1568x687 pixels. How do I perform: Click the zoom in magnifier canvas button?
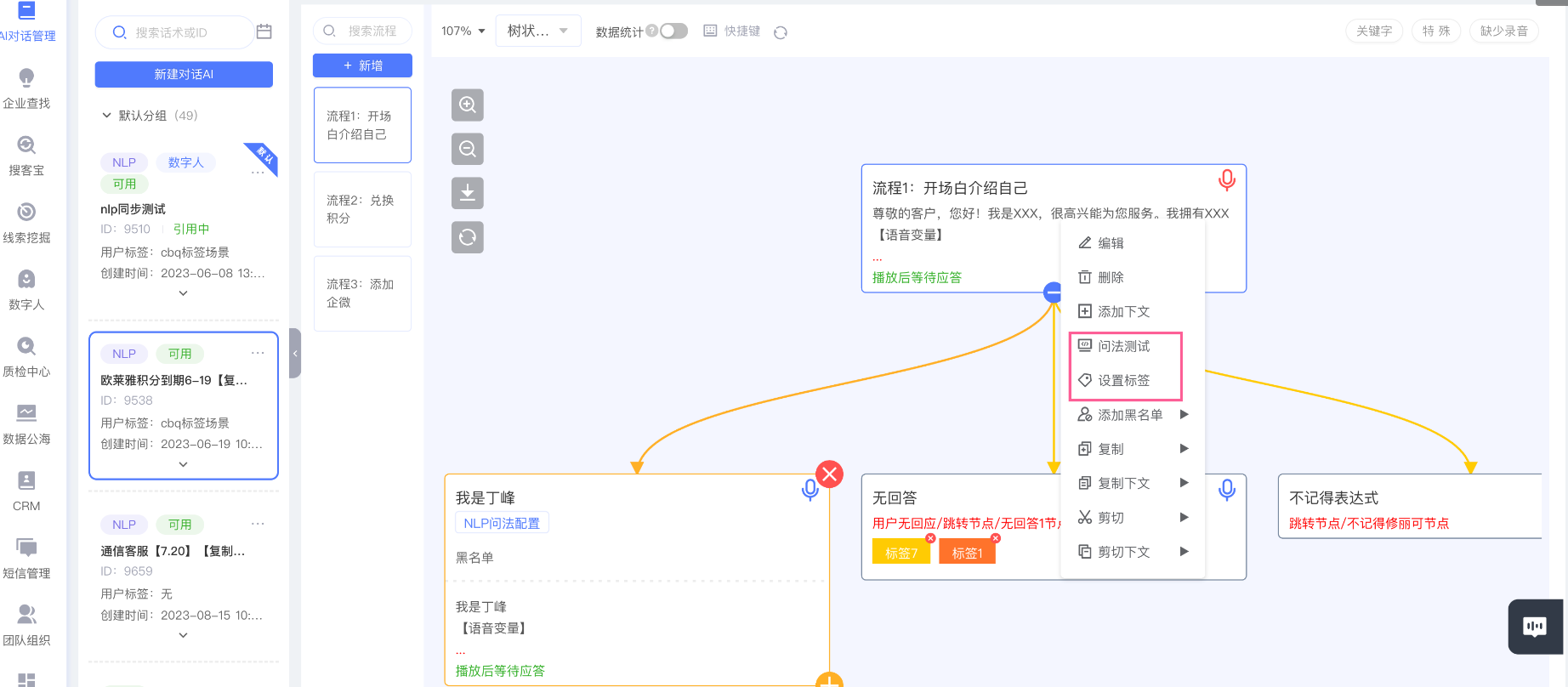[x=467, y=105]
